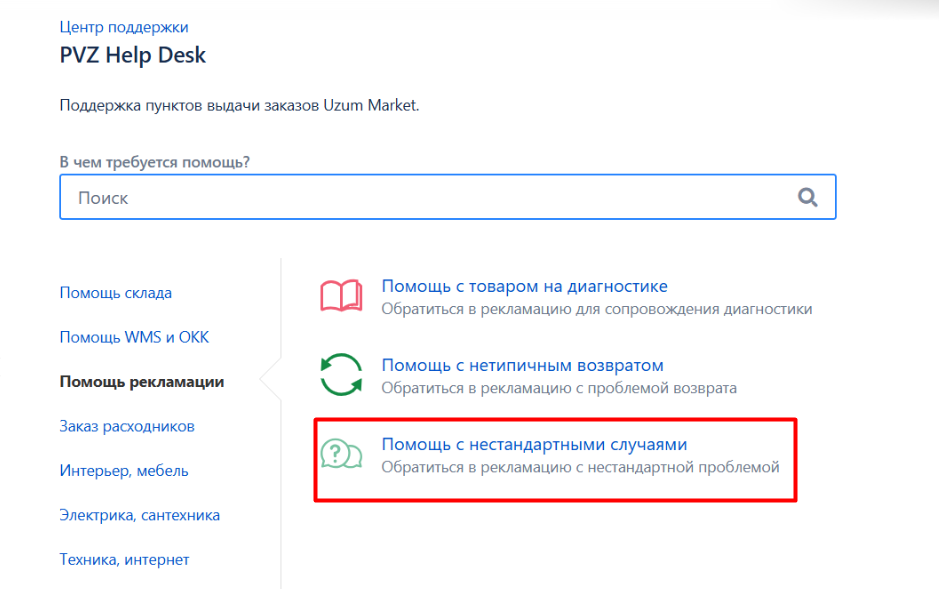
Task: Open the "Помощь с нетипичным возвратом" request
Action: (x=522, y=365)
